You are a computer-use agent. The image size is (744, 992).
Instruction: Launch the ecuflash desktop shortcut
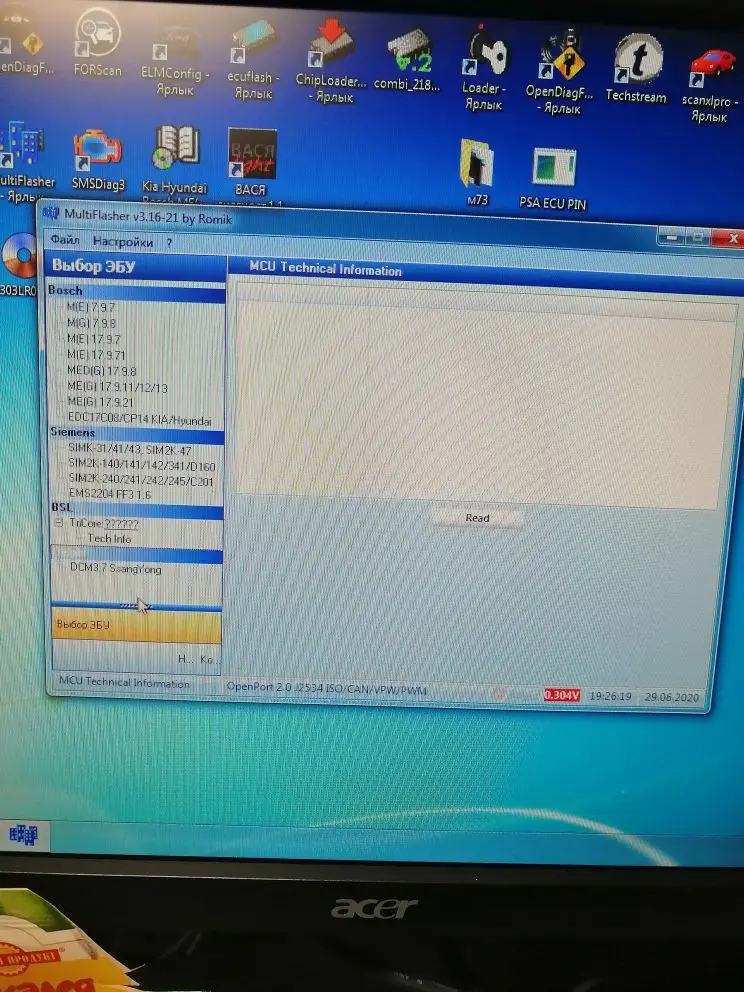click(x=253, y=60)
